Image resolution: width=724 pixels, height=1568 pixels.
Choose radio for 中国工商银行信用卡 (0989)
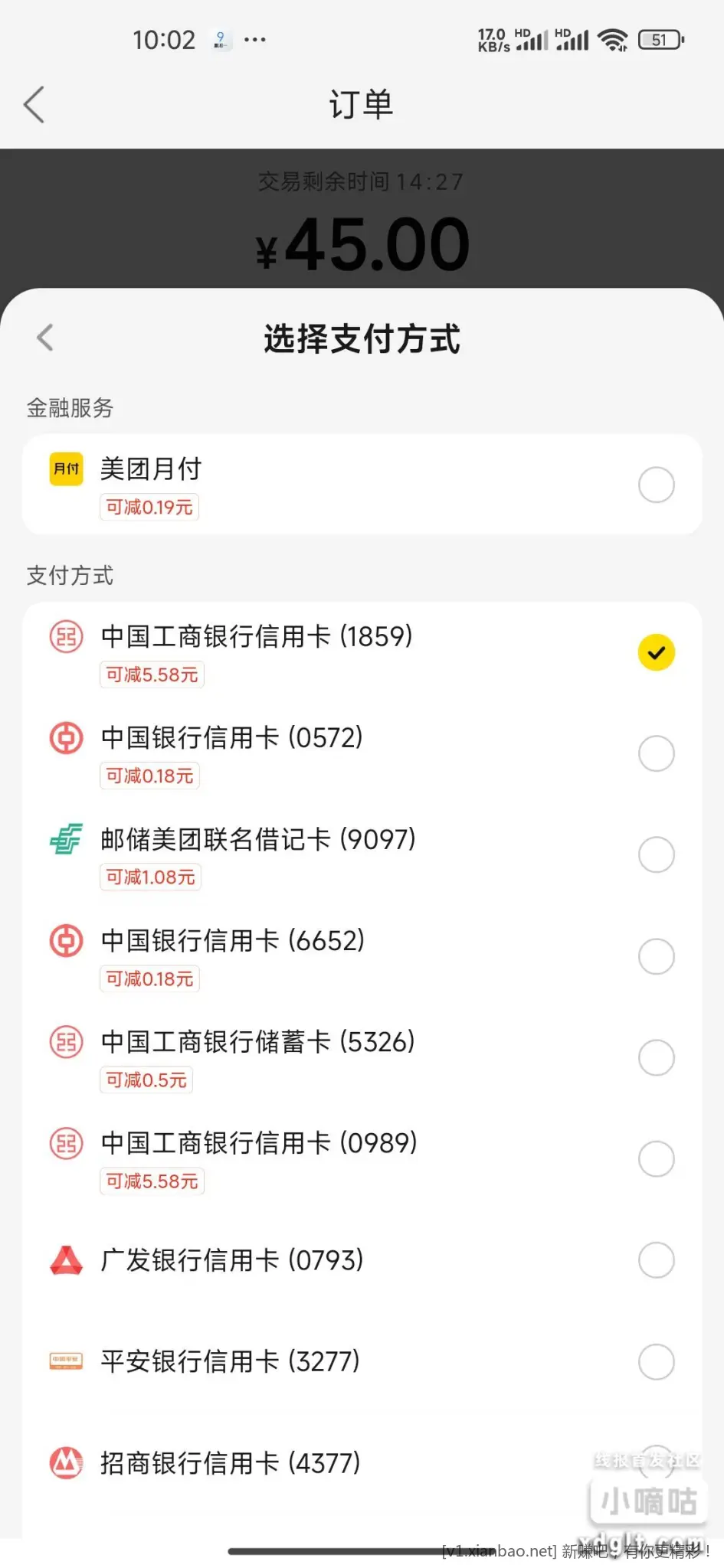tap(656, 1159)
